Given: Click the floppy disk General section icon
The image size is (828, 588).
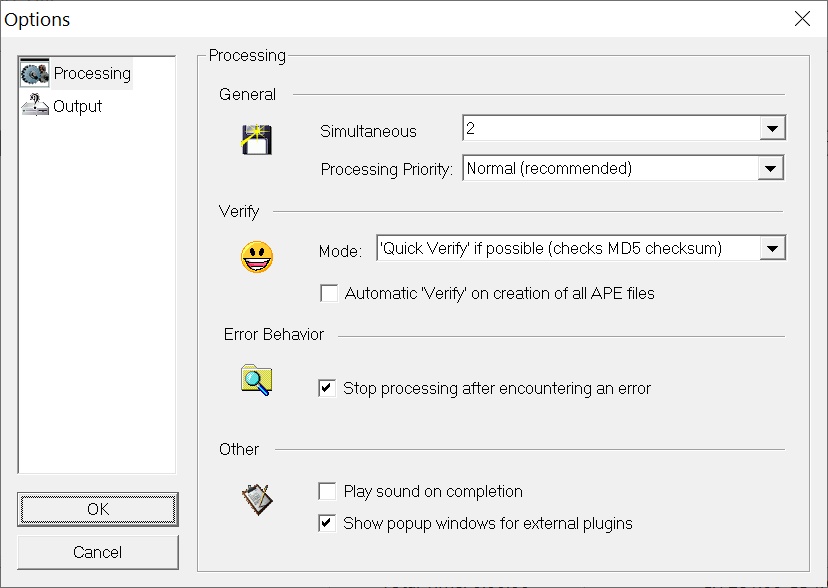Looking at the screenshot, I should click(x=257, y=140).
